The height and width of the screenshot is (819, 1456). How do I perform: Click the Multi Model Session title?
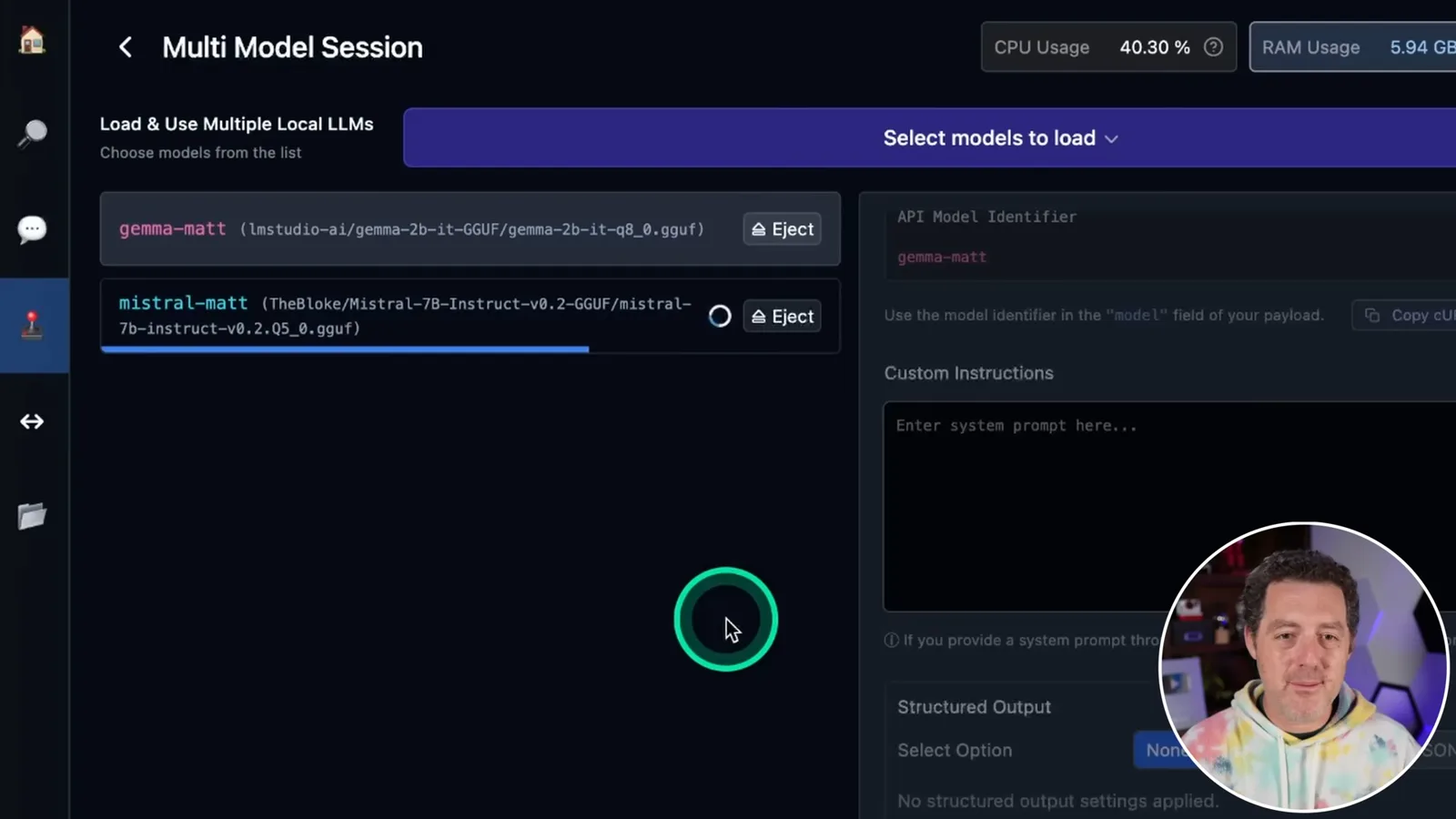292,47
